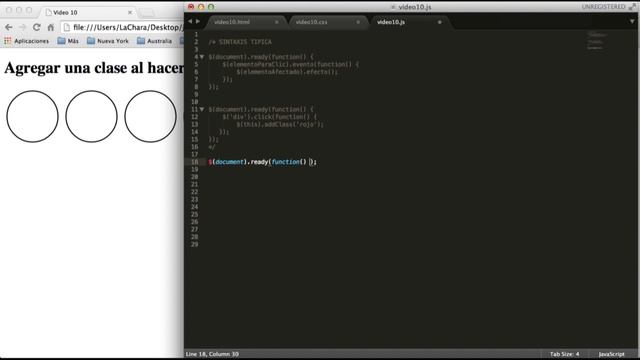Click the first circle on the page

pos(32,116)
